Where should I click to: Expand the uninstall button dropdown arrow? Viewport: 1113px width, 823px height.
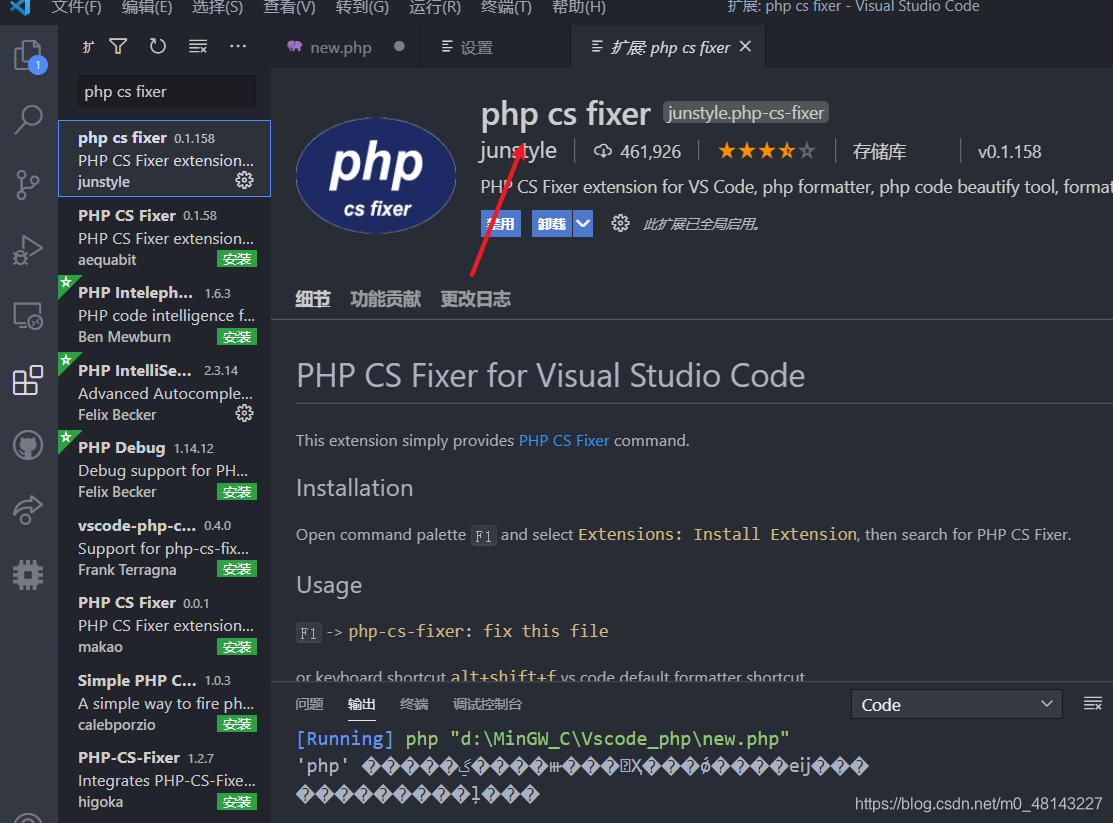tap(583, 224)
